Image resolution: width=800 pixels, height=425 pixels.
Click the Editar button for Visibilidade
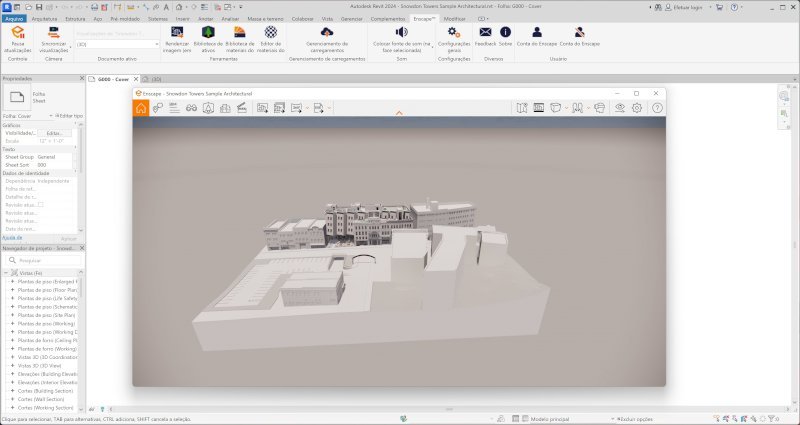(x=54, y=133)
